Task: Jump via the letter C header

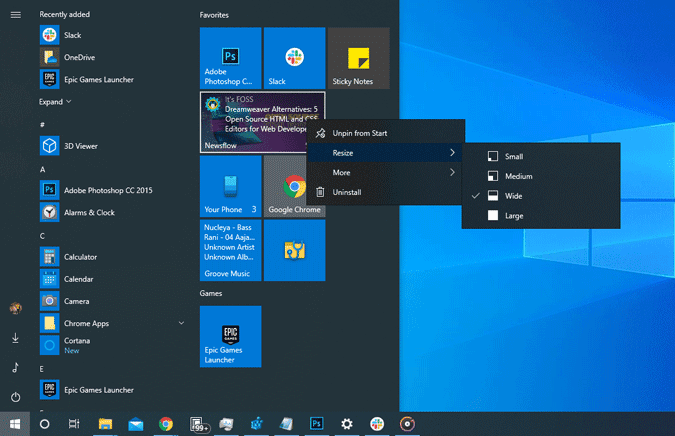Action: pos(42,236)
